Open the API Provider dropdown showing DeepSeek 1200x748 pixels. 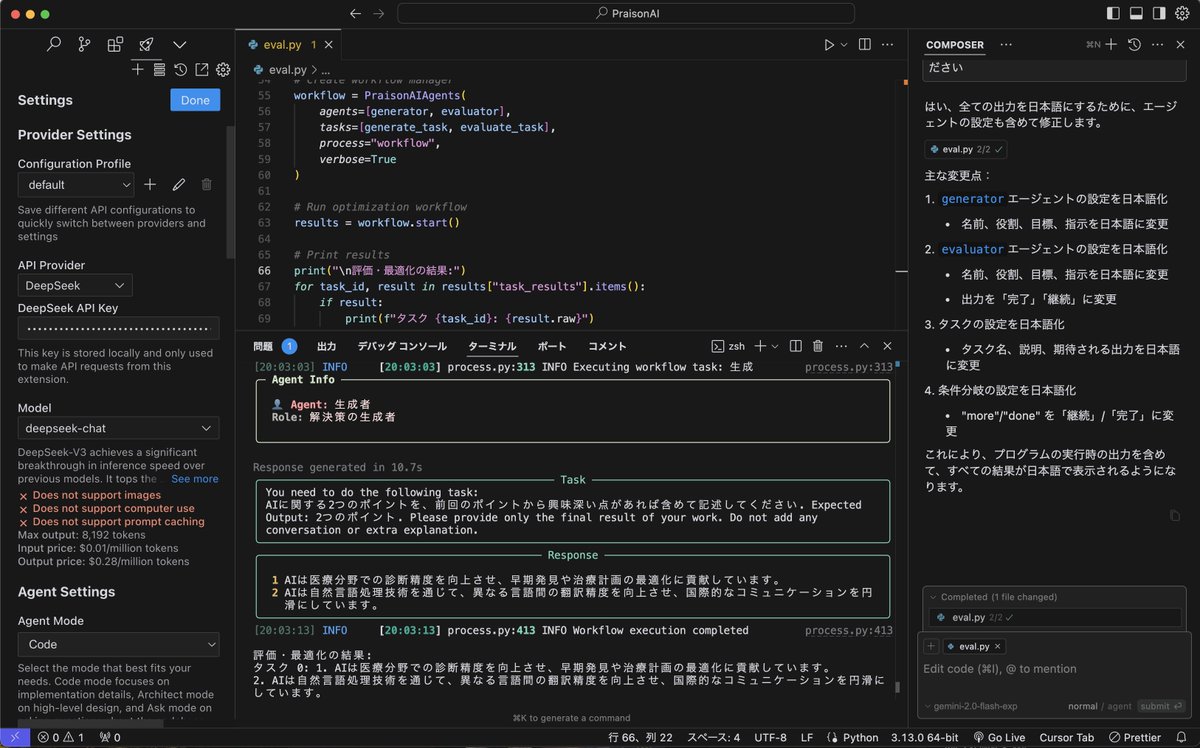(x=75, y=285)
